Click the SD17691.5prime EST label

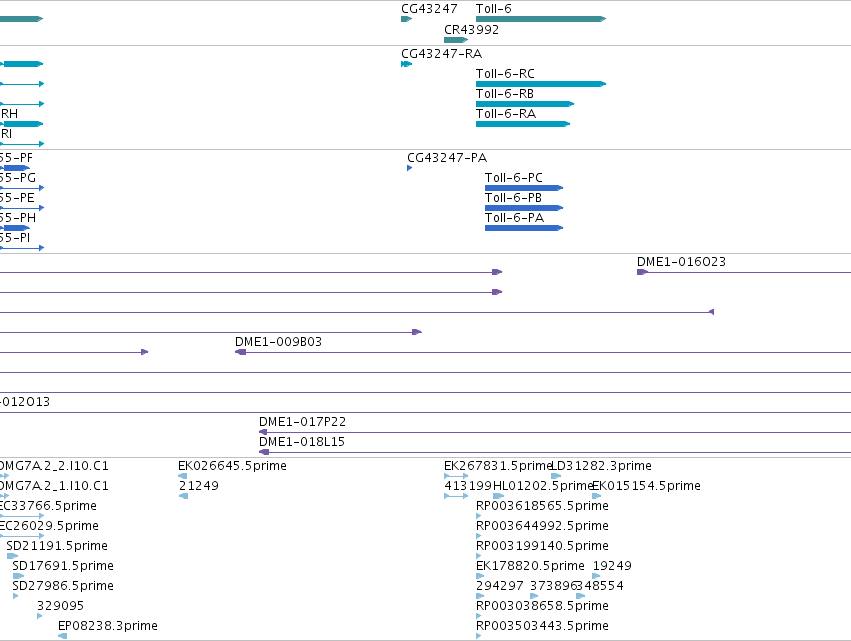(63, 566)
